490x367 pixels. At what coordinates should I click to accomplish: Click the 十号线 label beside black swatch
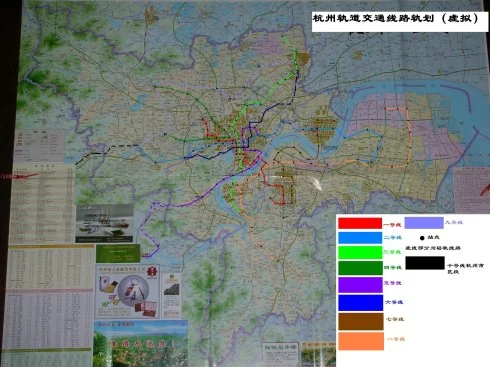point(465,269)
